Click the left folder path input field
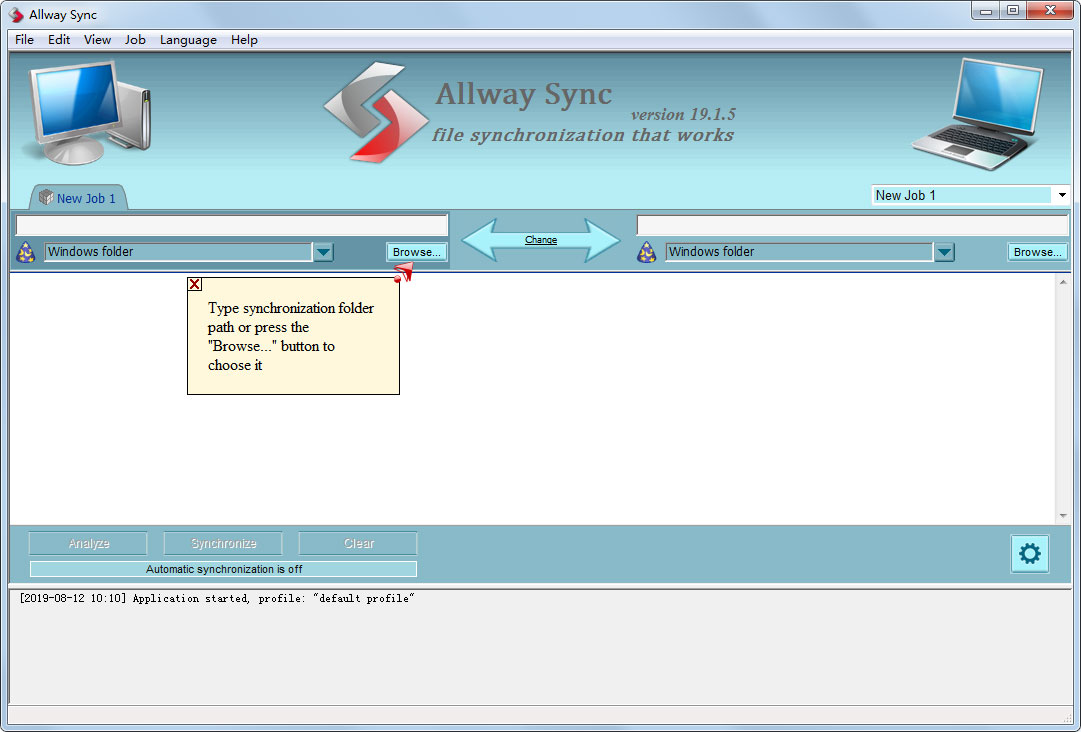The width and height of the screenshot is (1081, 732). click(230, 225)
